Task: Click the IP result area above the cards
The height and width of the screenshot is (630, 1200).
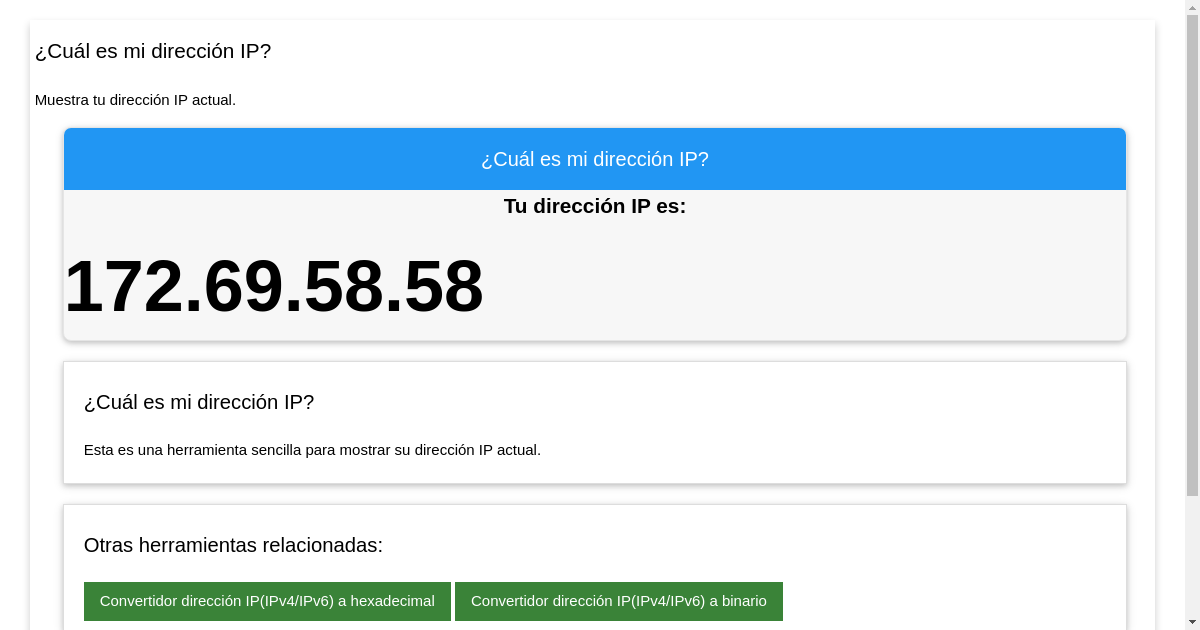Action: [595, 265]
